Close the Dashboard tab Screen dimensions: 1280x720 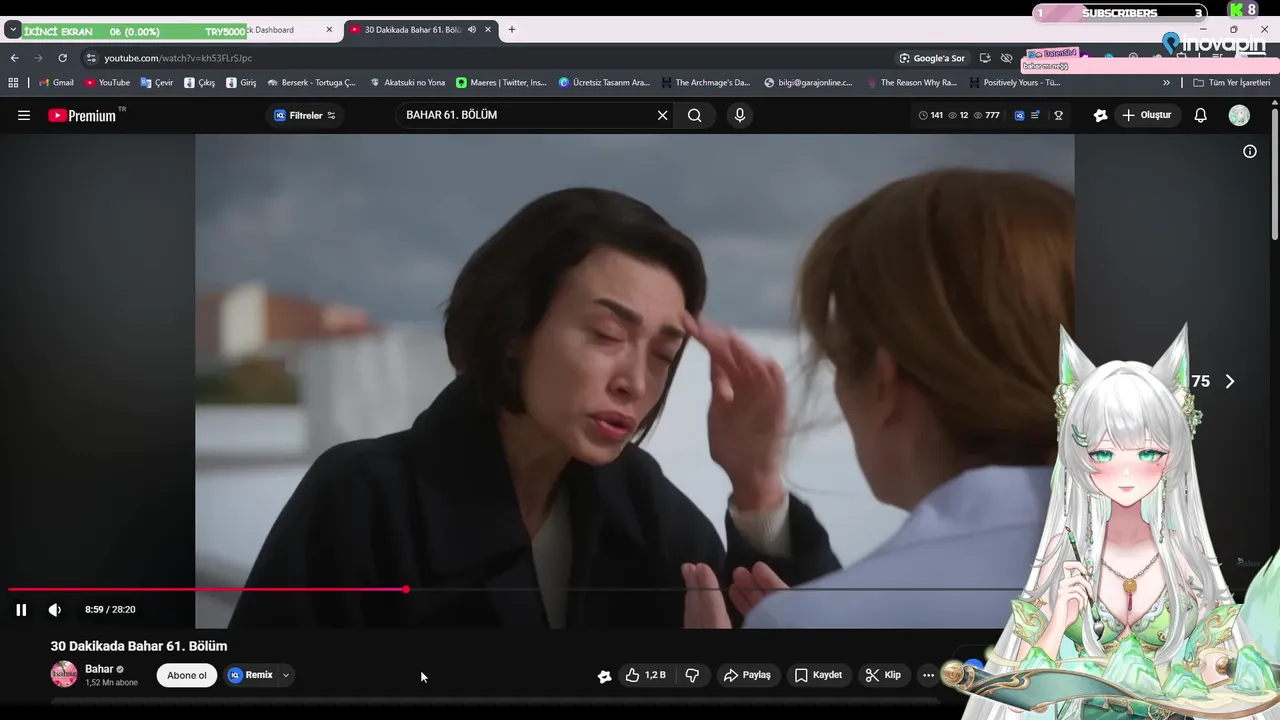tap(329, 30)
